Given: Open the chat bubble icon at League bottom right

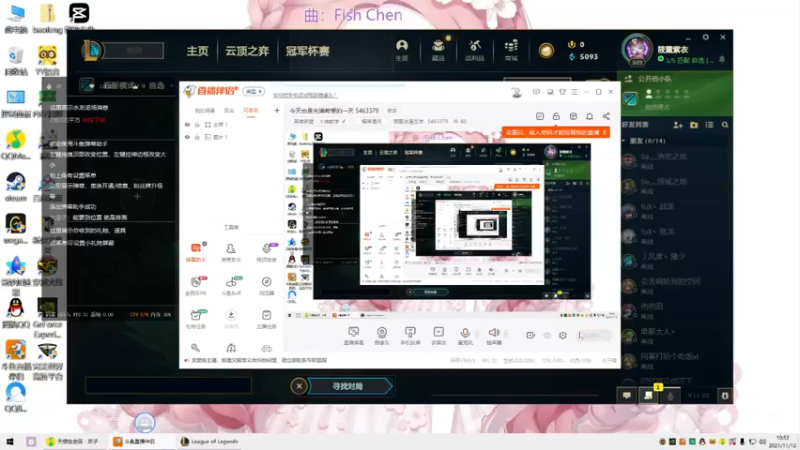Looking at the screenshot, I should pyautogui.click(x=627, y=395).
